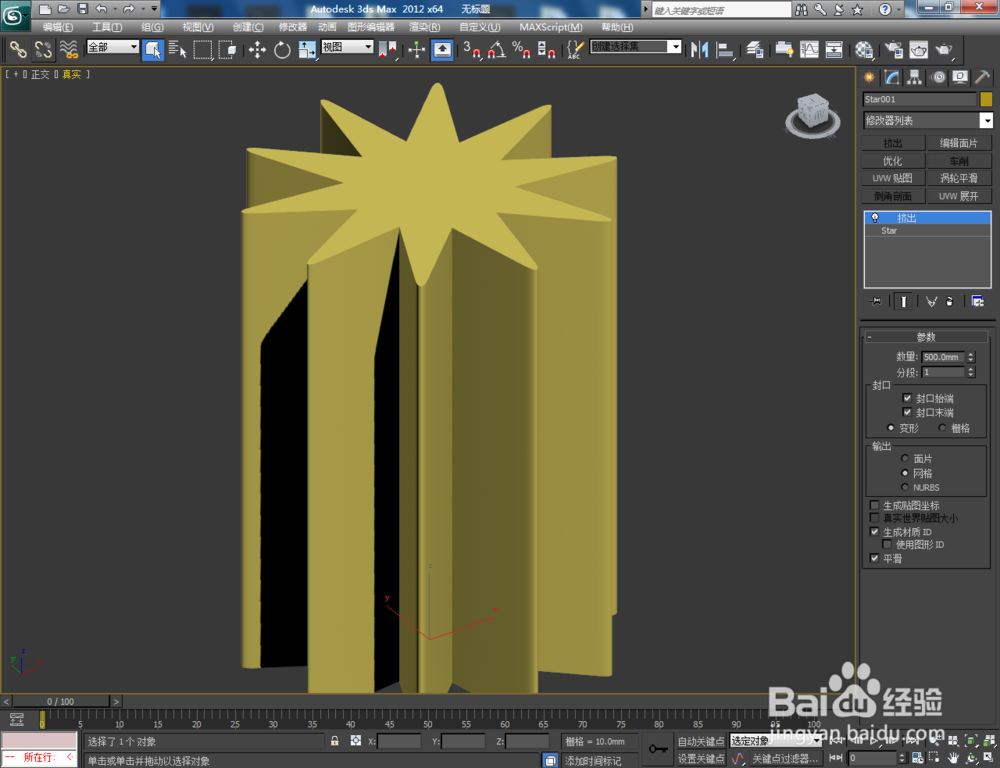Open 渲染(R) menu
This screenshot has height=768, width=1000.
(x=424, y=27)
